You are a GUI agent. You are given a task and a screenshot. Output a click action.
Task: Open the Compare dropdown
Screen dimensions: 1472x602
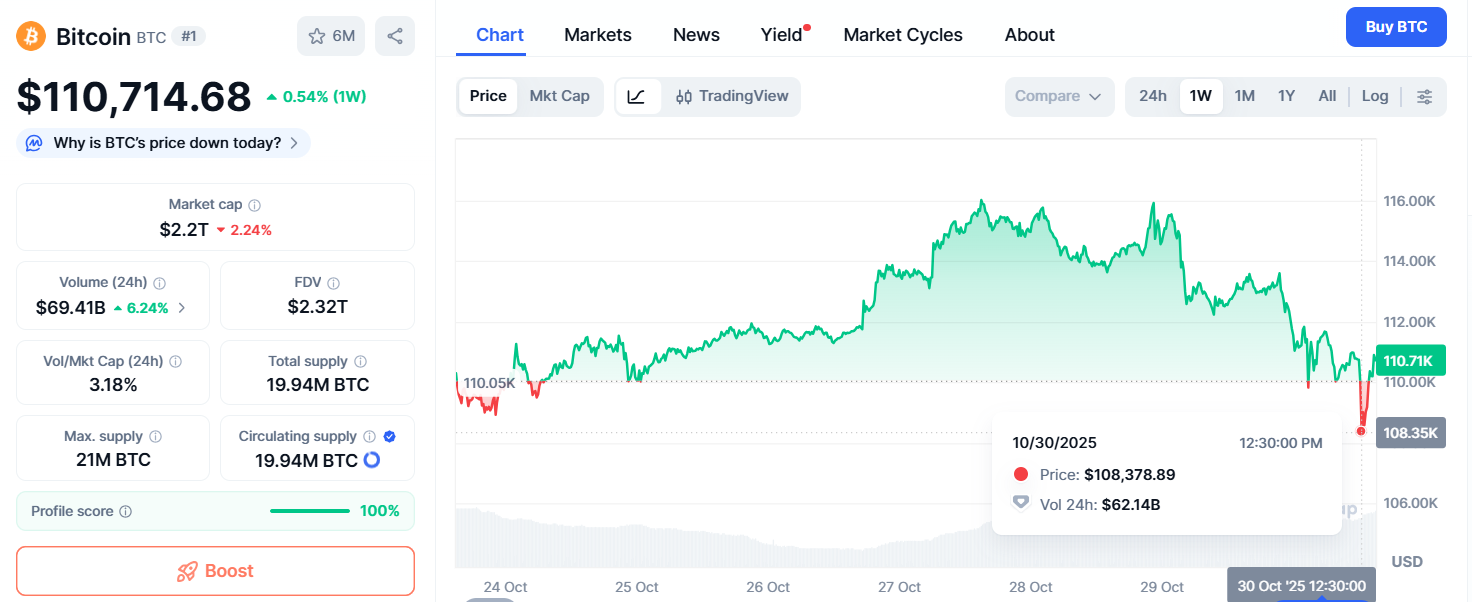pyautogui.click(x=1058, y=97)
